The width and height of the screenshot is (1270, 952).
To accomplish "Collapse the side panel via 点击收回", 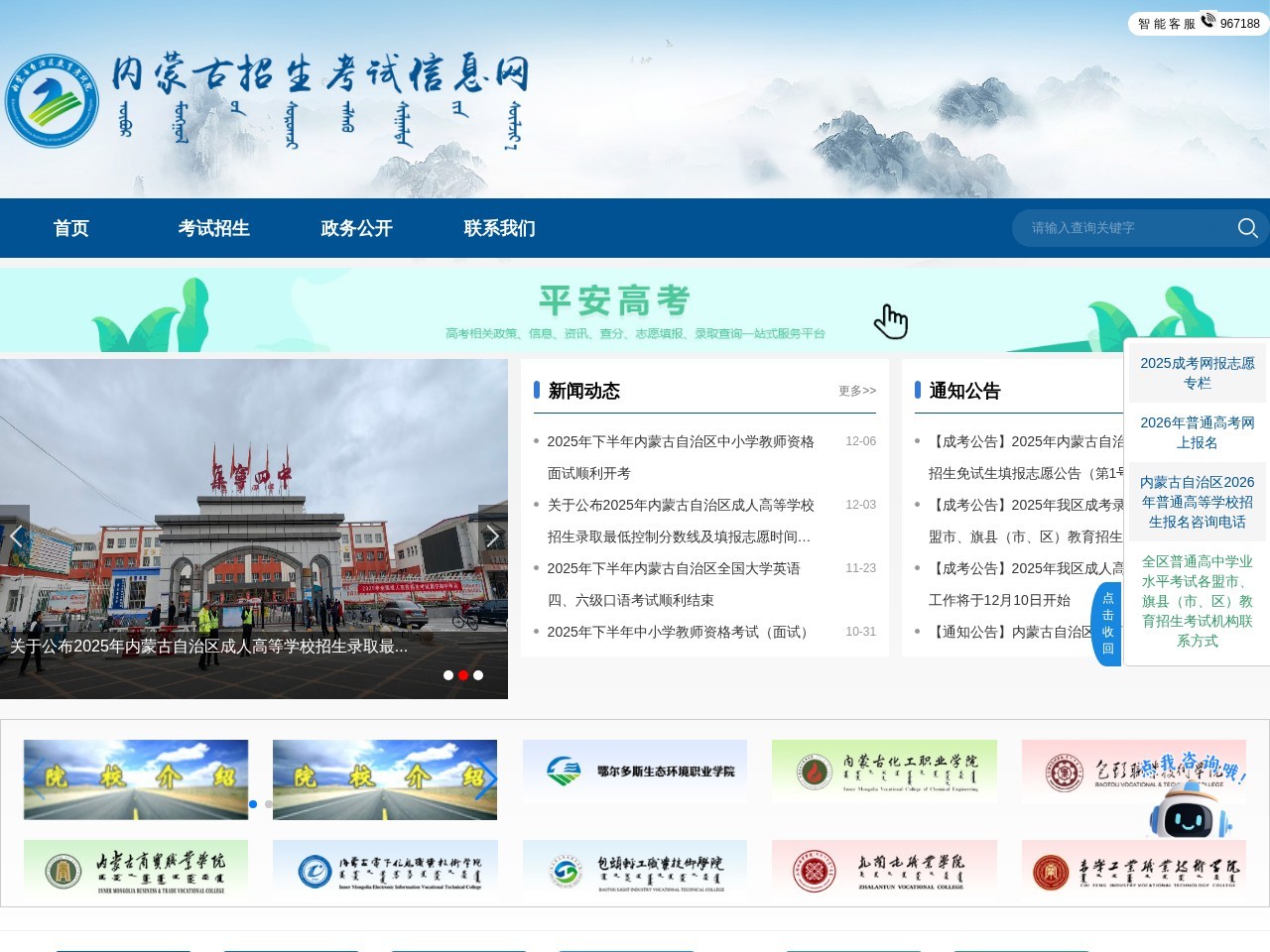I will tap(1107, 624).
